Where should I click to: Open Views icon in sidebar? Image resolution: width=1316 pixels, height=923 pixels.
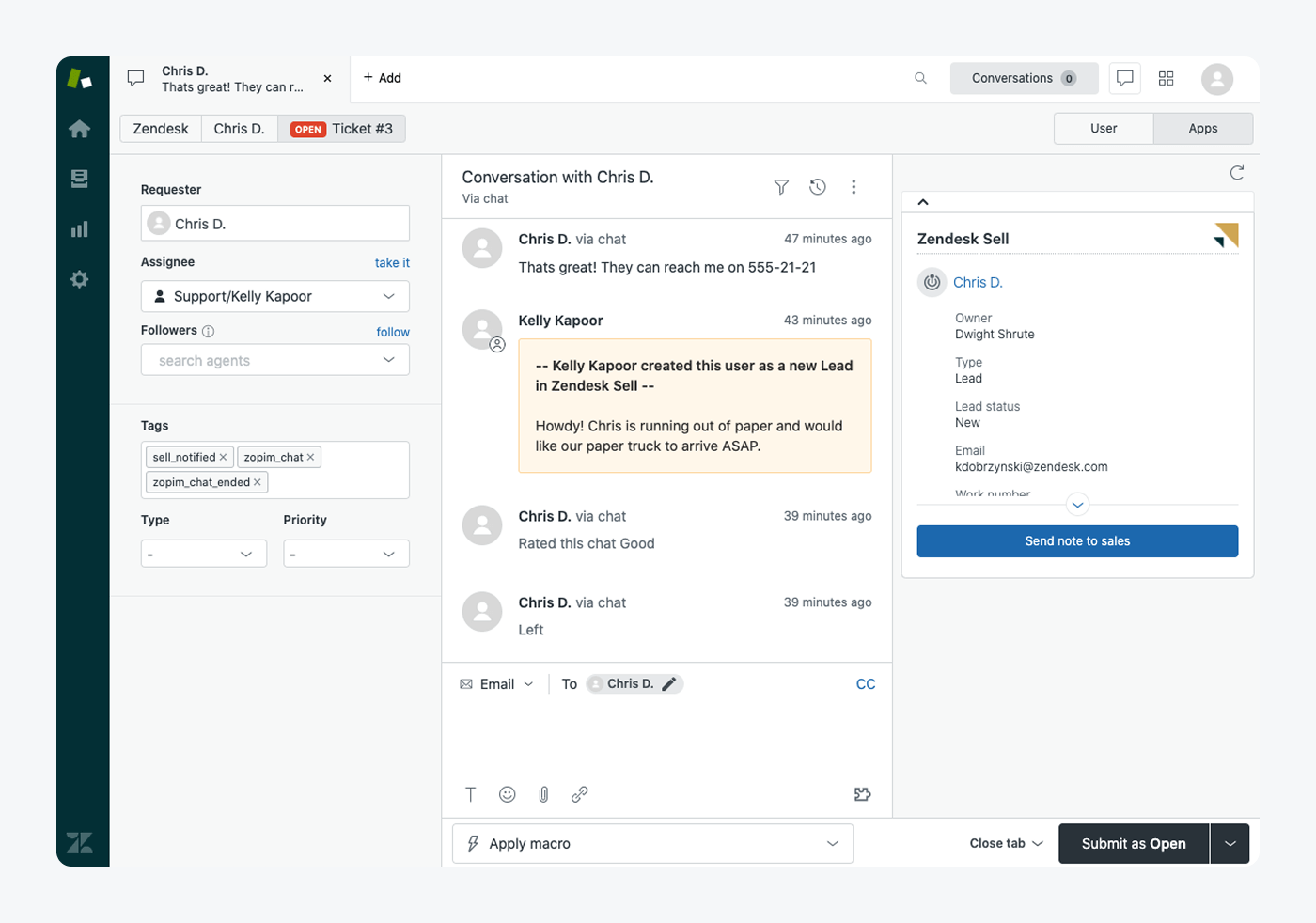(80, 179)
